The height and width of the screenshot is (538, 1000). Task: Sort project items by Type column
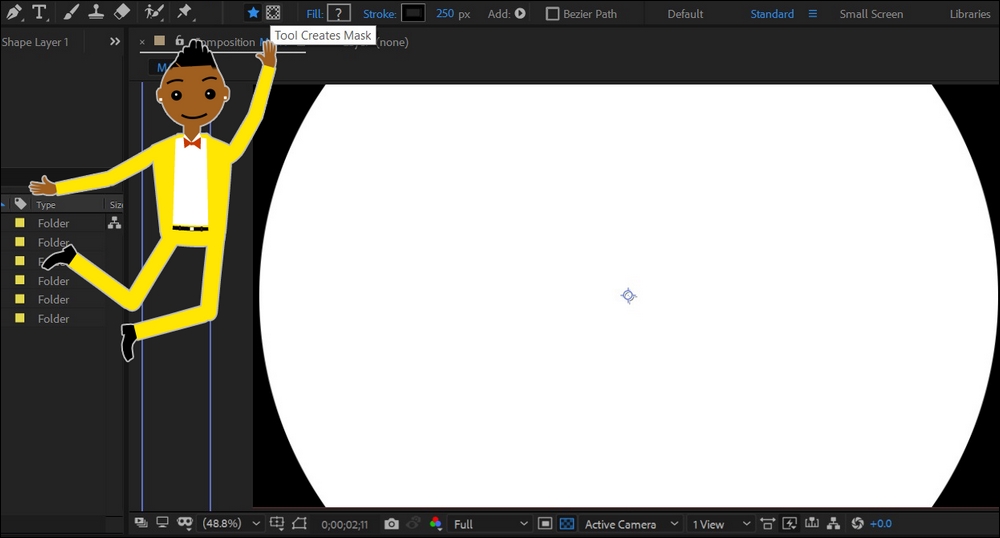click(x=46, y=205)
